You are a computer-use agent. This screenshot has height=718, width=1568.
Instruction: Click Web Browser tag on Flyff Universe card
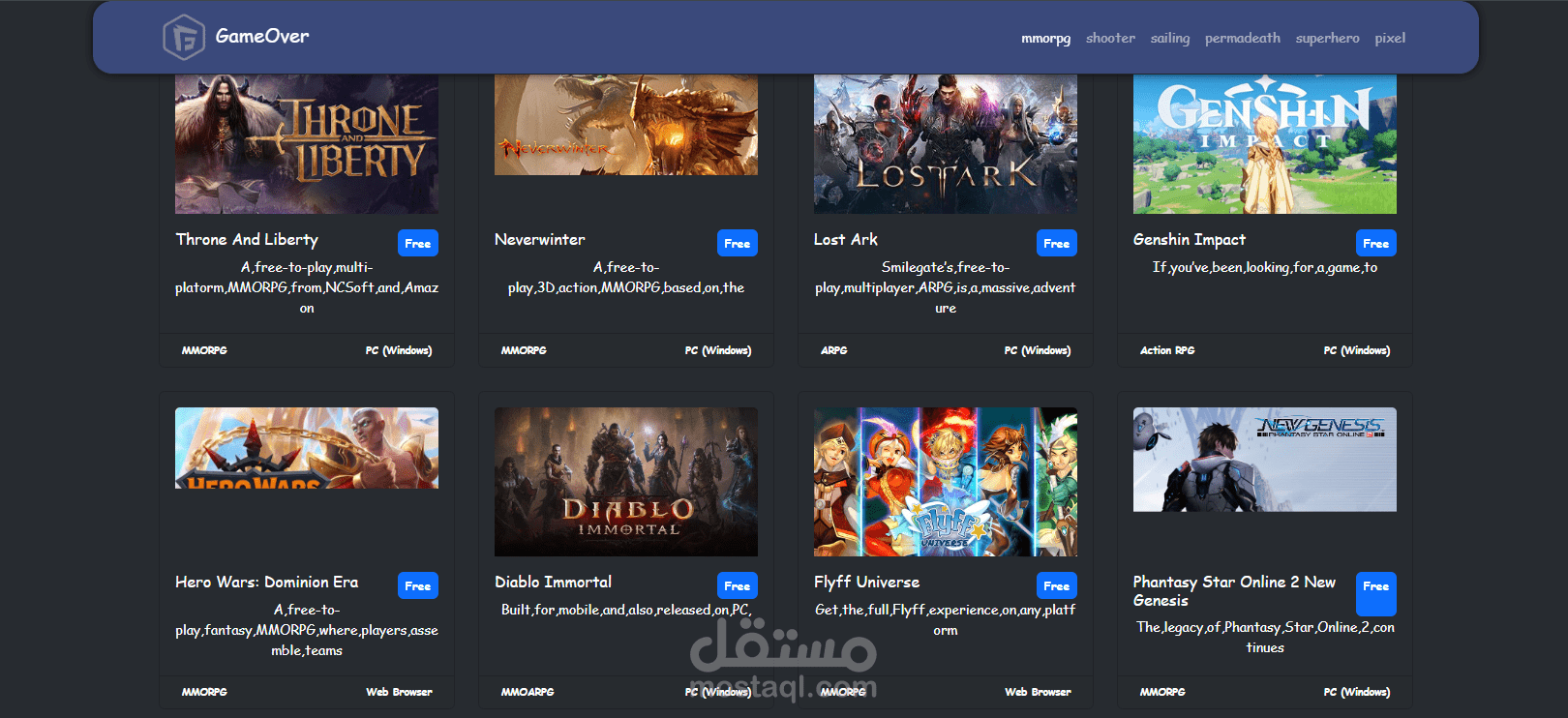tap(1038, 692)
